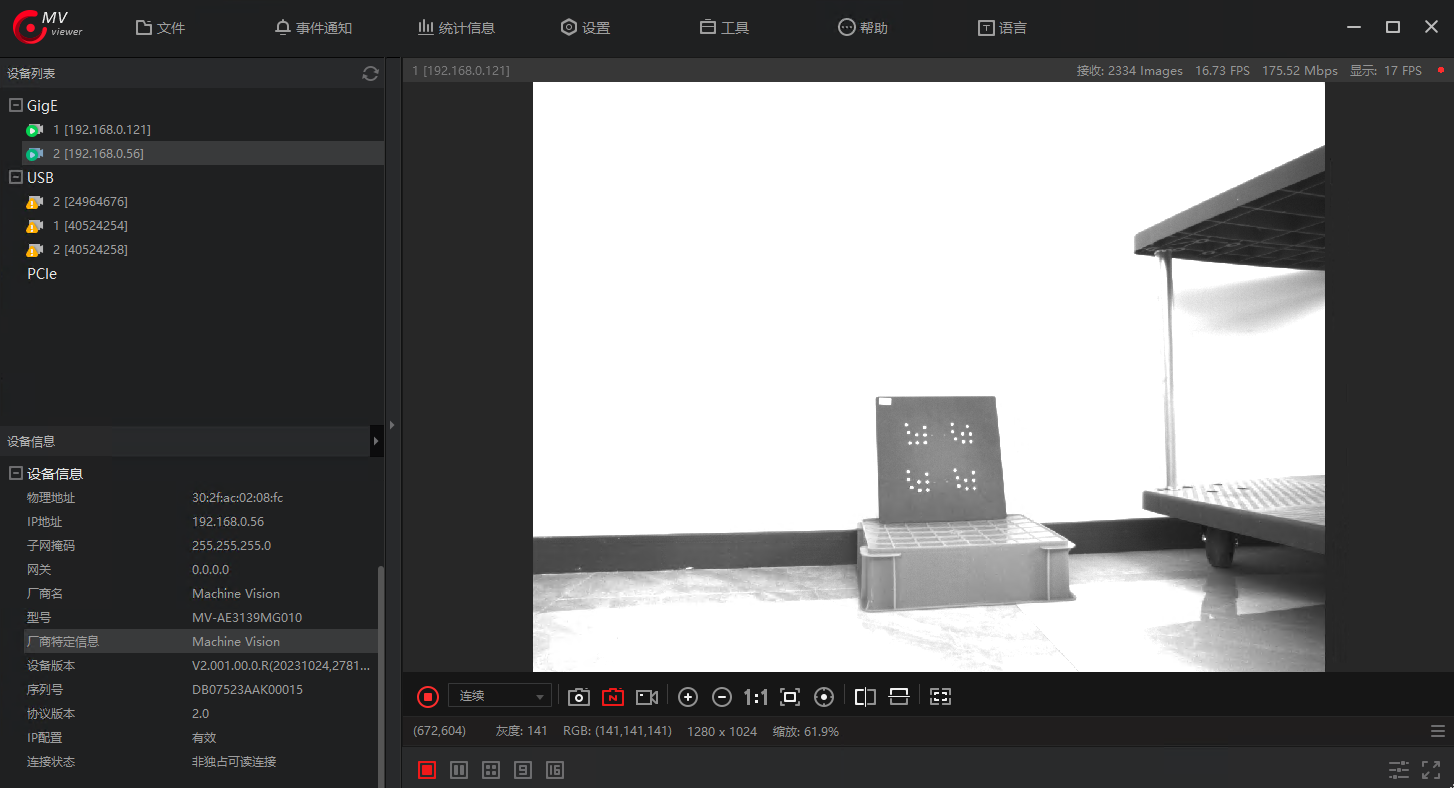1454x788 pixels.
Task: Flip the image horizontally
Action: 864,696
